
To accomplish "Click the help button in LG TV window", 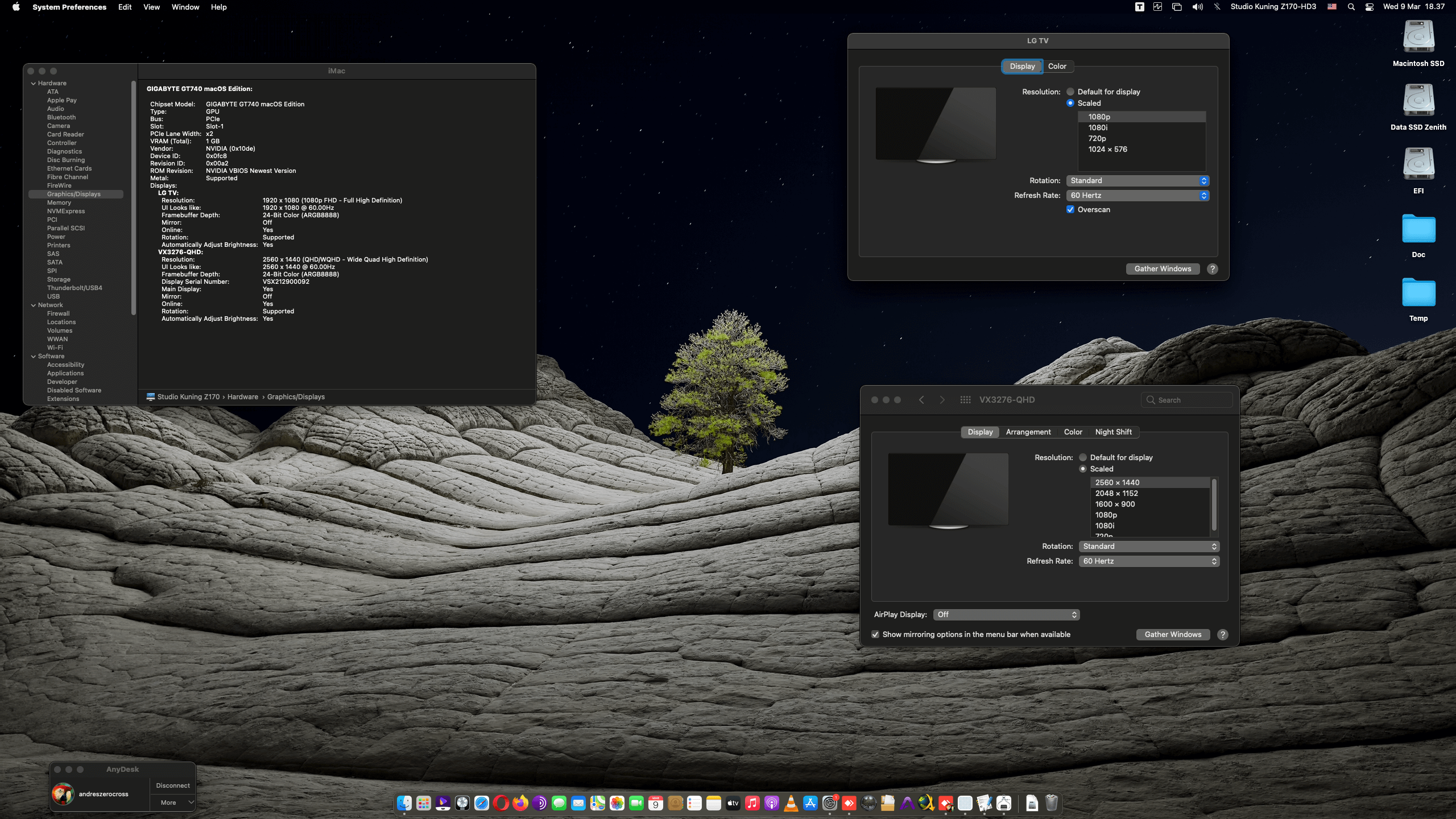I will pyautogui.click(x=1213, y=269).
